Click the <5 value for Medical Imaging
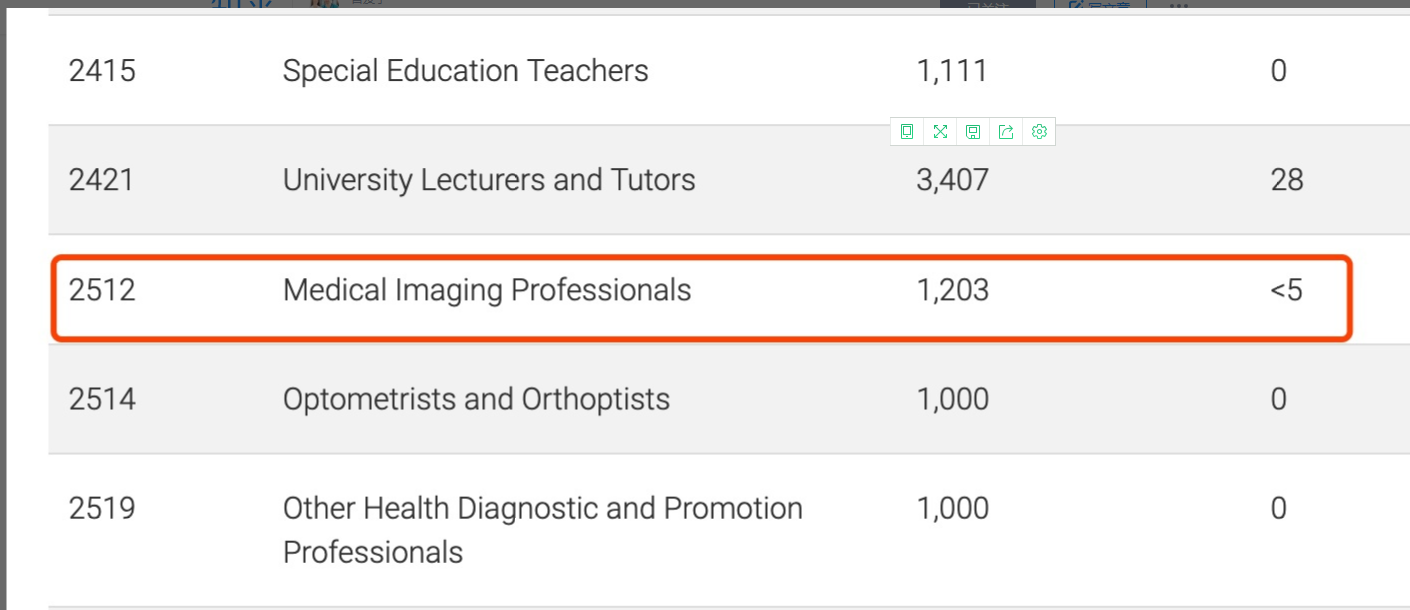 (1286, 290)
